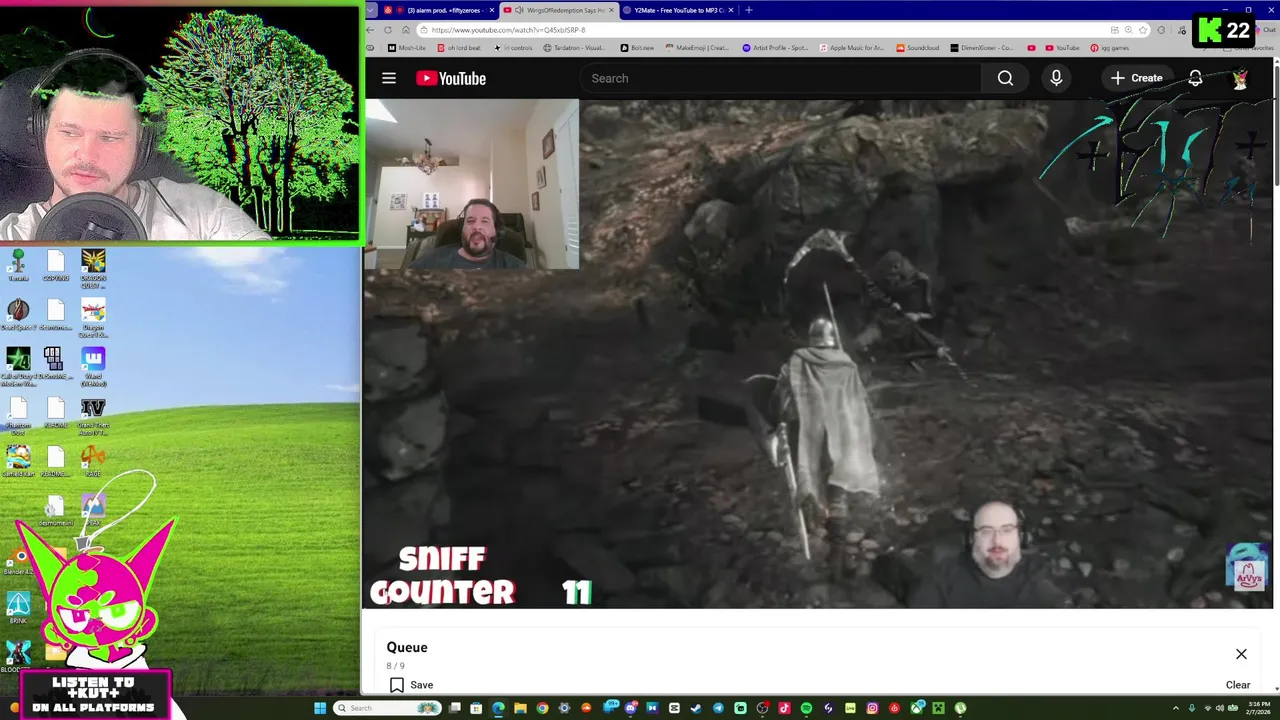Screen dimensions: 1280x720
Task: Open Google Chrome from the taskbar
Action: click(542, 708)
